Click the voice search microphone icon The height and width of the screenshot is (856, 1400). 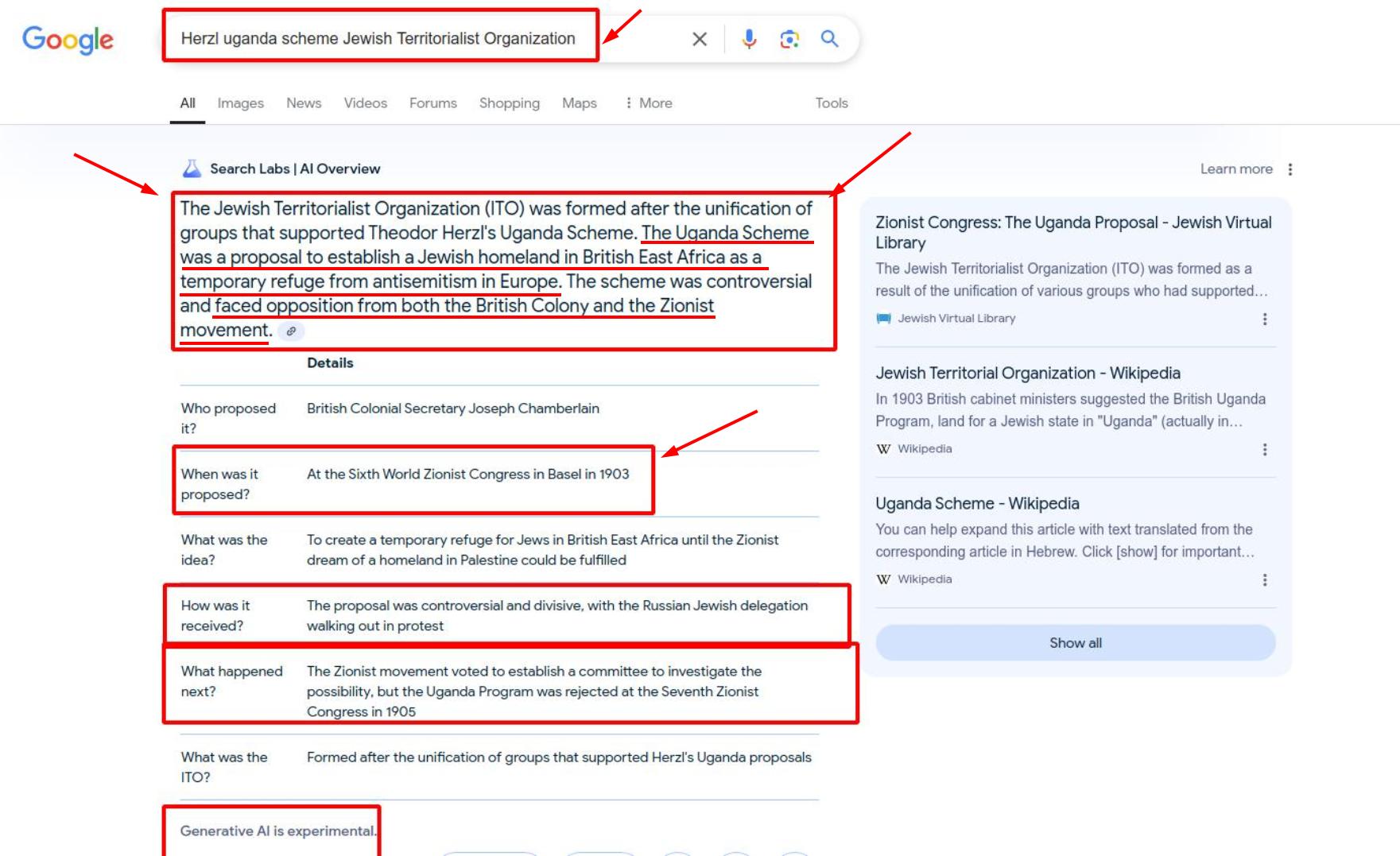(x=749, y=39)
